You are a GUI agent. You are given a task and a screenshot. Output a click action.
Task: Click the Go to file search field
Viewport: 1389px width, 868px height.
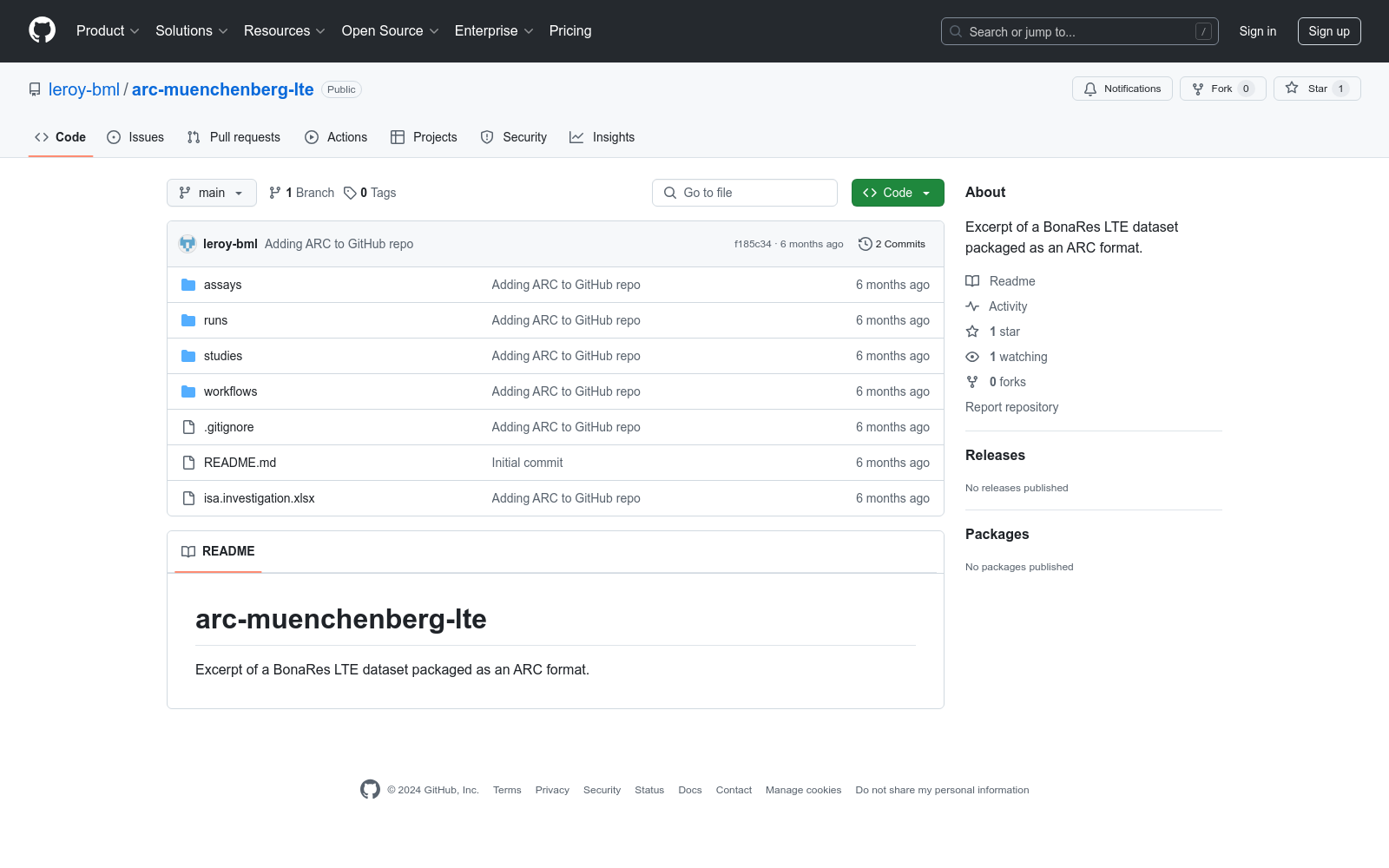[745, 193]
